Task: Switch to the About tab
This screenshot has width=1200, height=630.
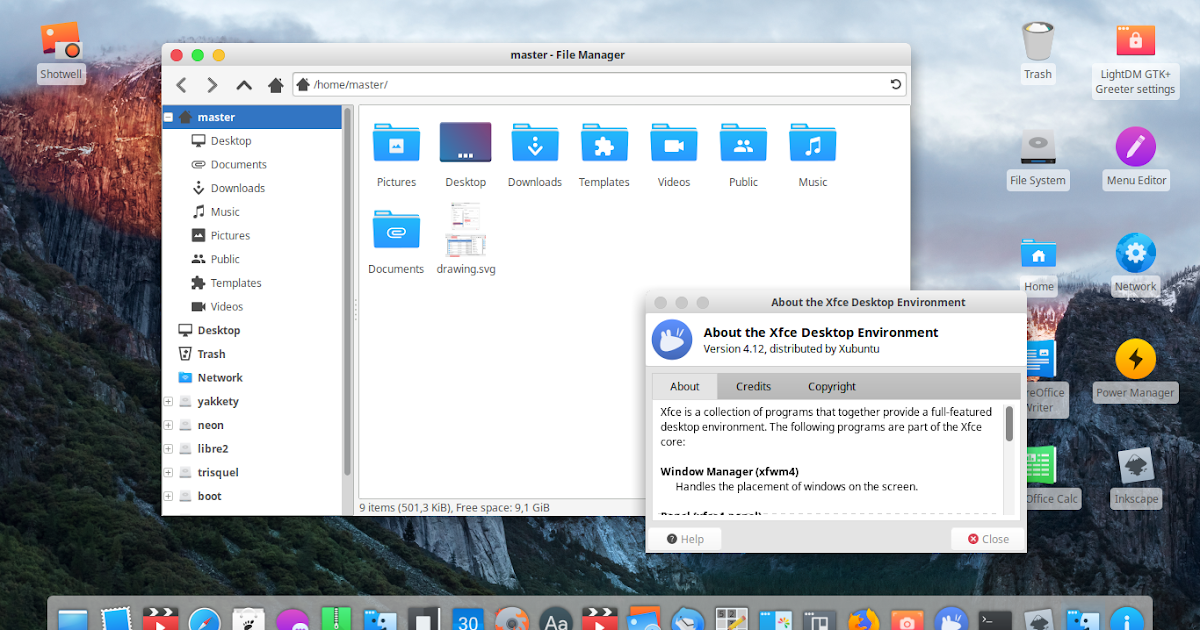Action: 685,386
